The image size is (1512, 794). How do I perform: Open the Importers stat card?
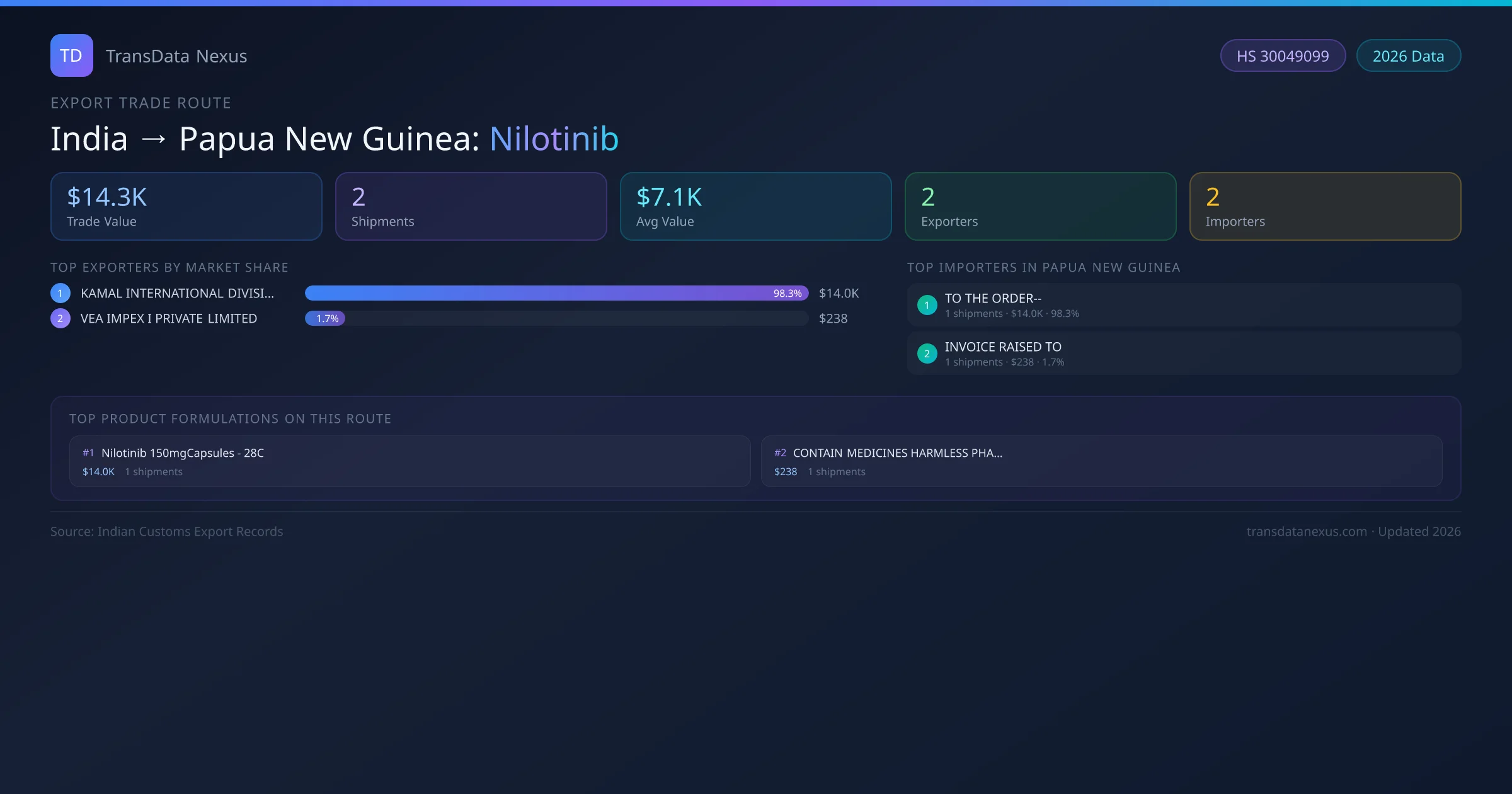click(1325, 207)
